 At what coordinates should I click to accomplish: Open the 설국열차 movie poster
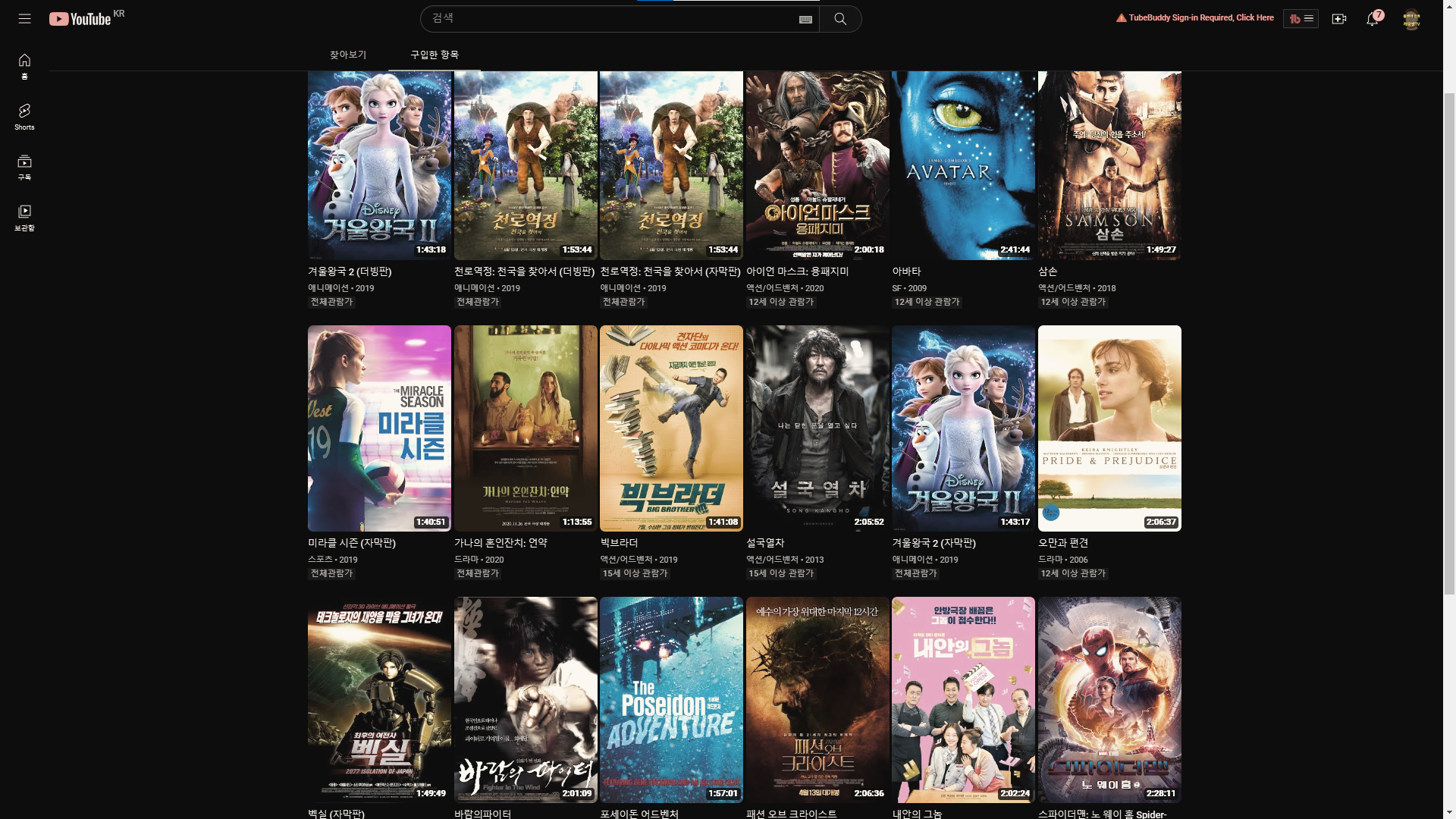tap(817, 428)
